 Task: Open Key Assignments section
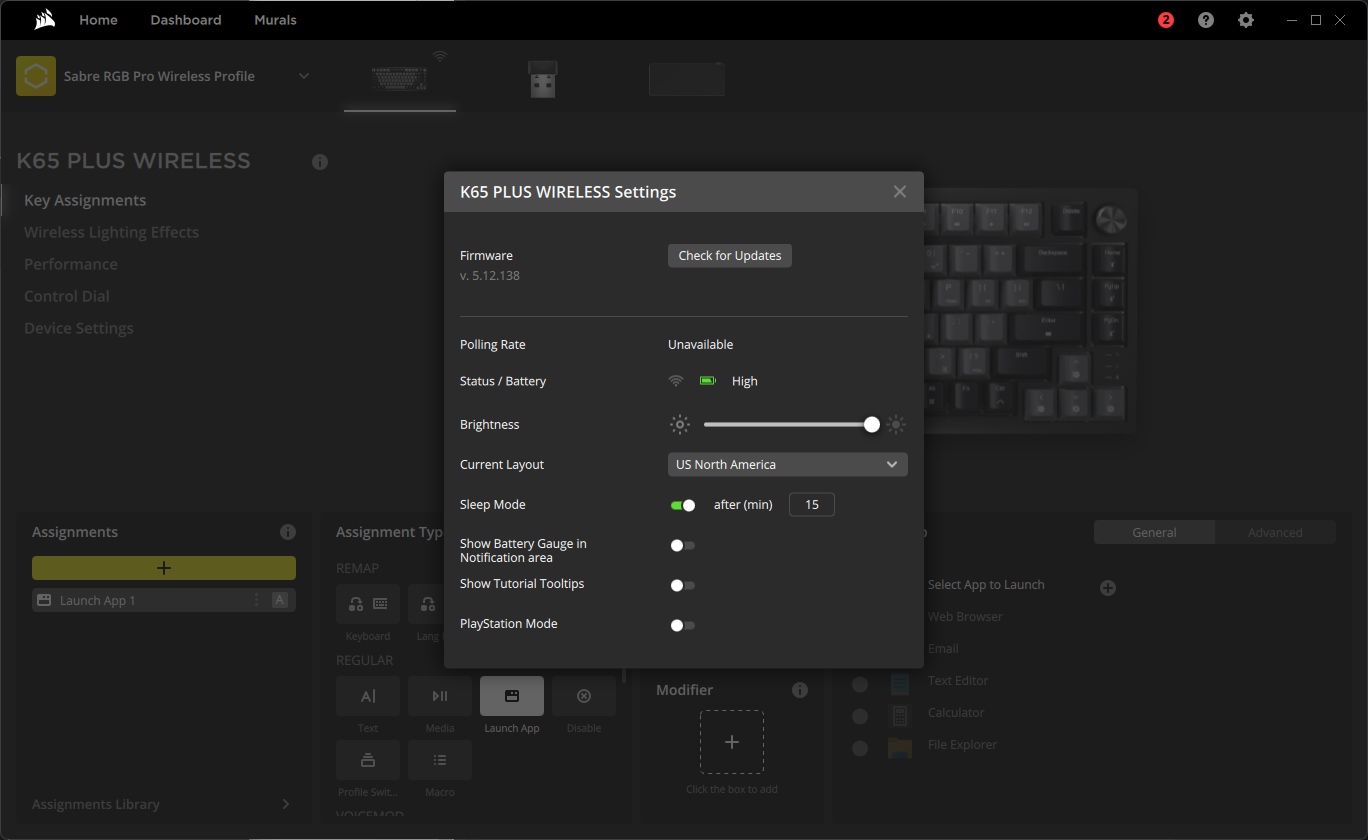[85, 201]
